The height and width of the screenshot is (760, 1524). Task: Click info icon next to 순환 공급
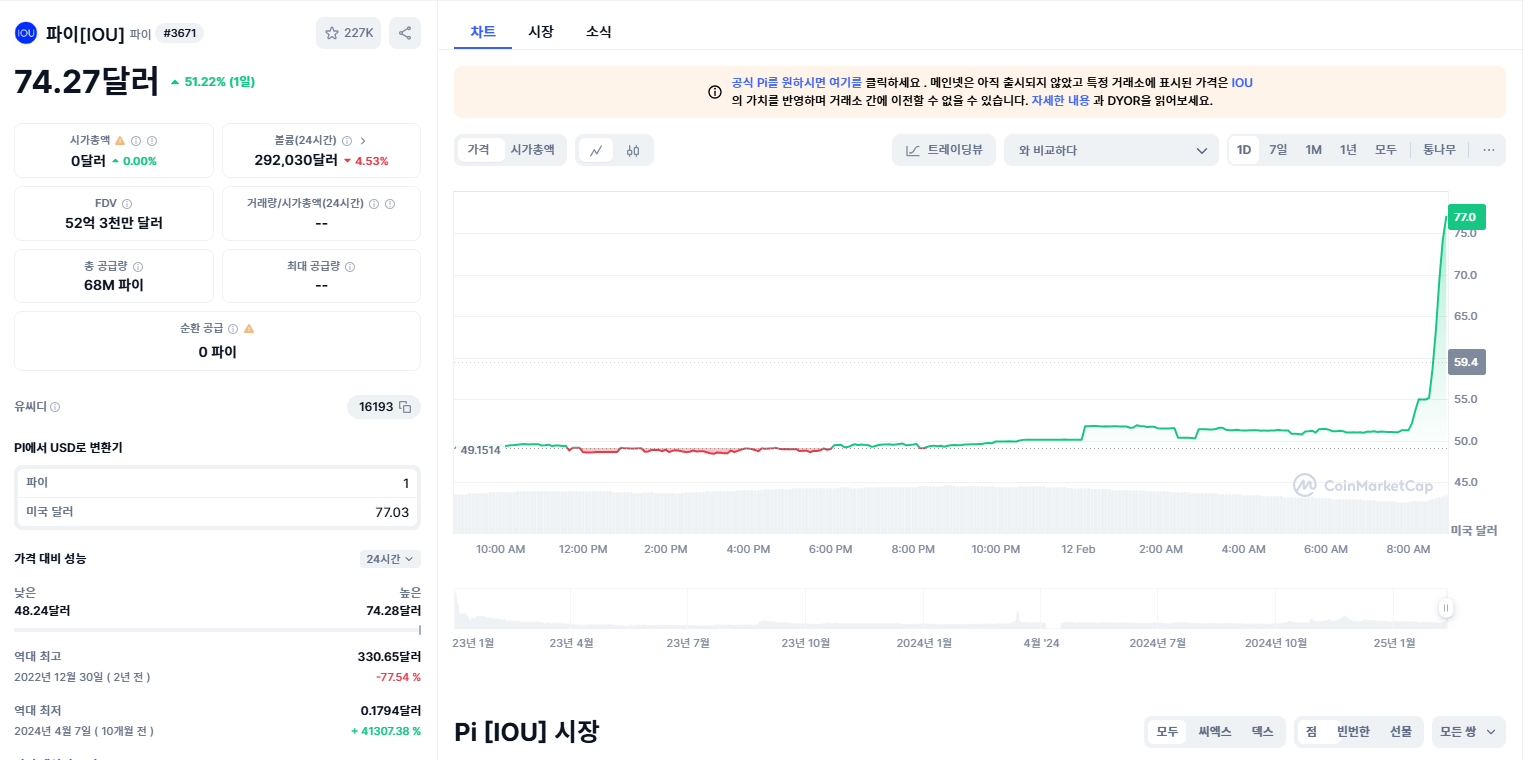coord(233,329)
